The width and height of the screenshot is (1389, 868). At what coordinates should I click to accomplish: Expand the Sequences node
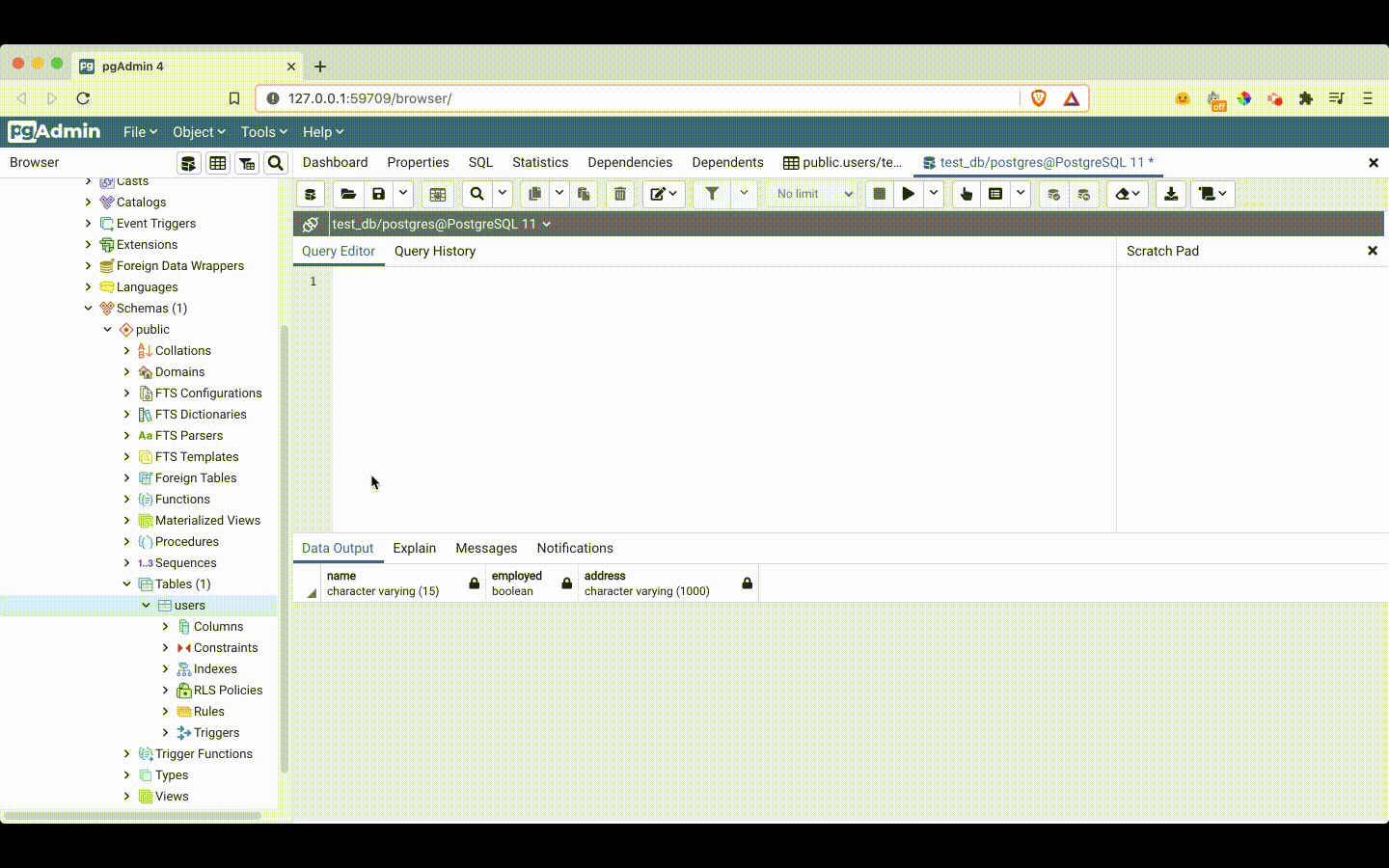[127, 563]
